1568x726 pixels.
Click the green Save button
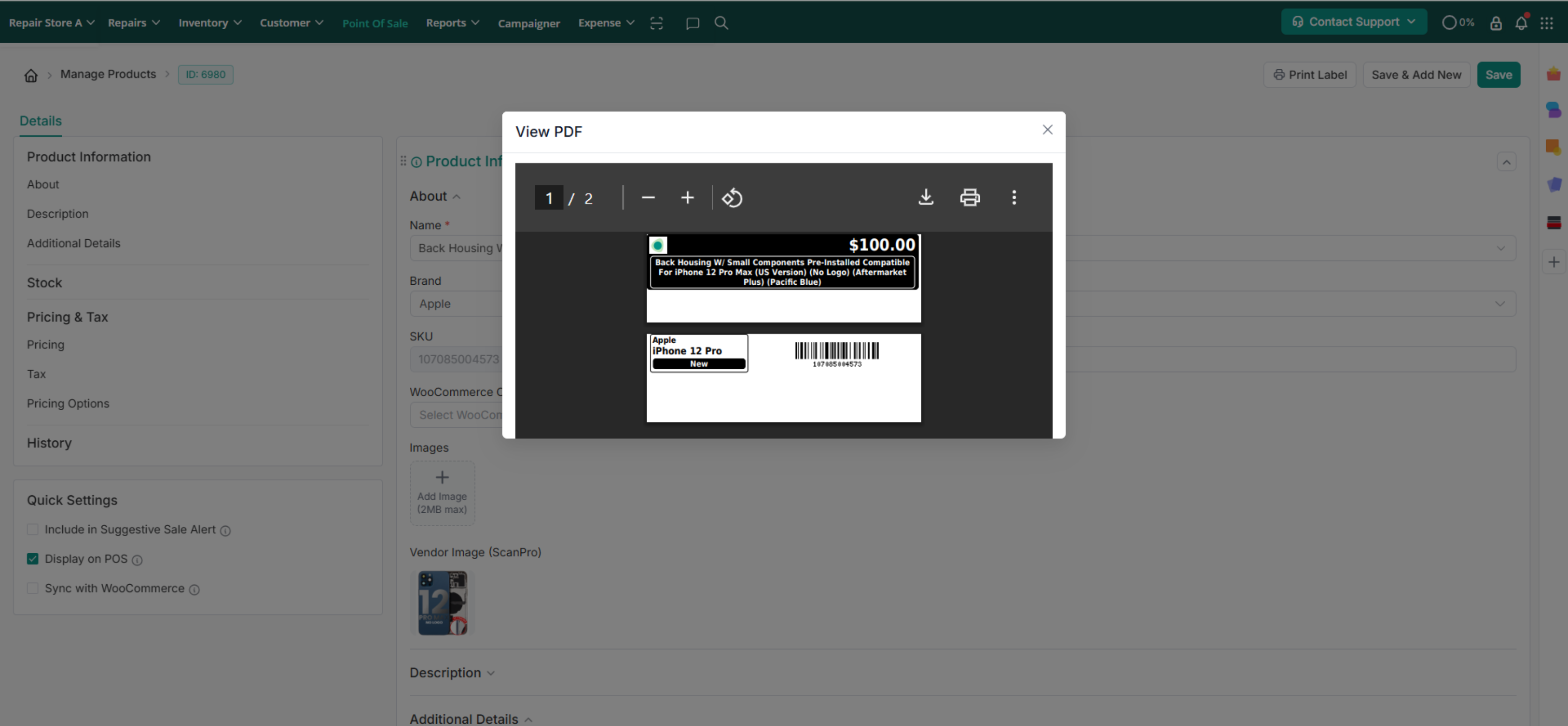[x=1498, y=74]
